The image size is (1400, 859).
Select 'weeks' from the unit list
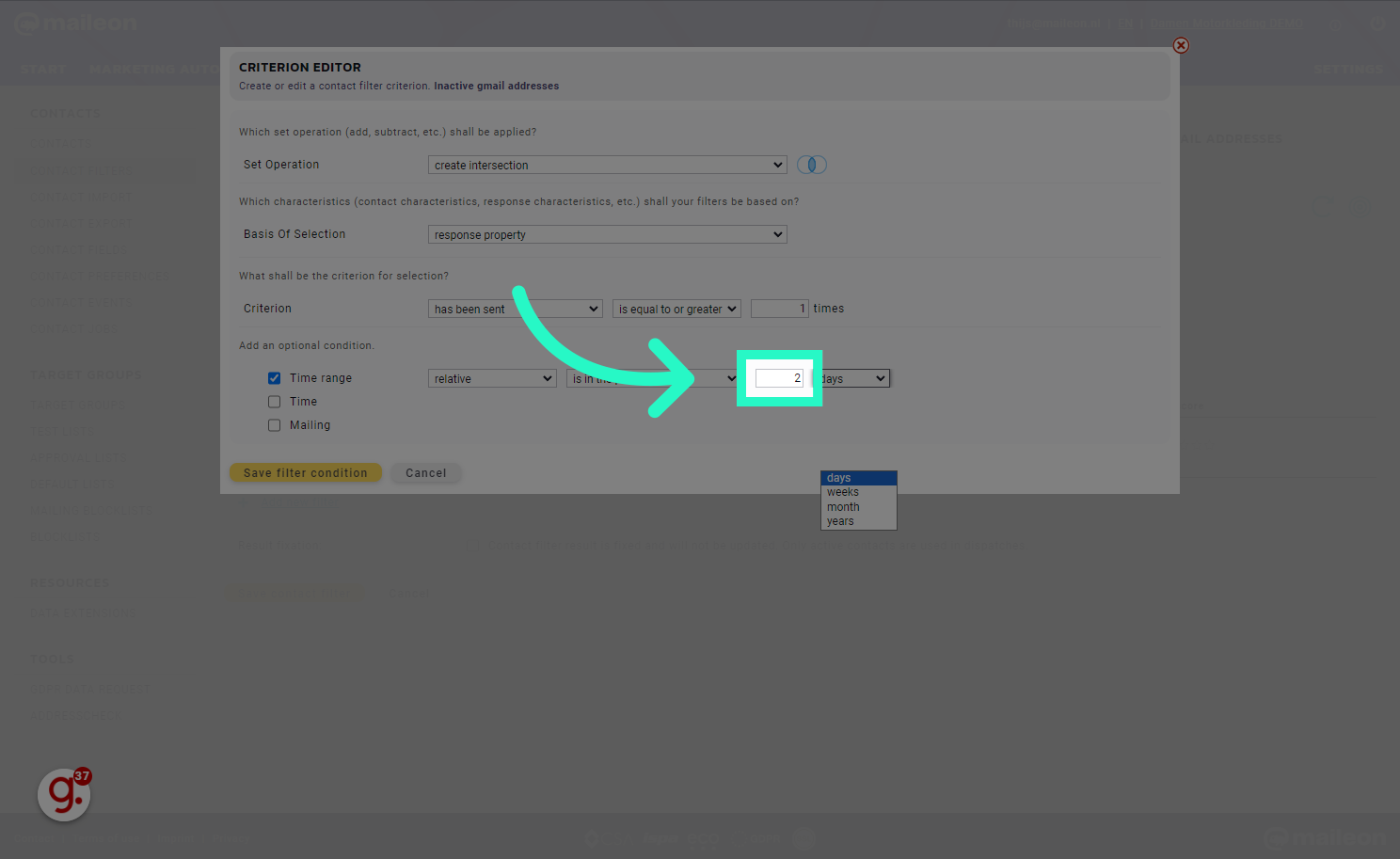tap(858, 492)
